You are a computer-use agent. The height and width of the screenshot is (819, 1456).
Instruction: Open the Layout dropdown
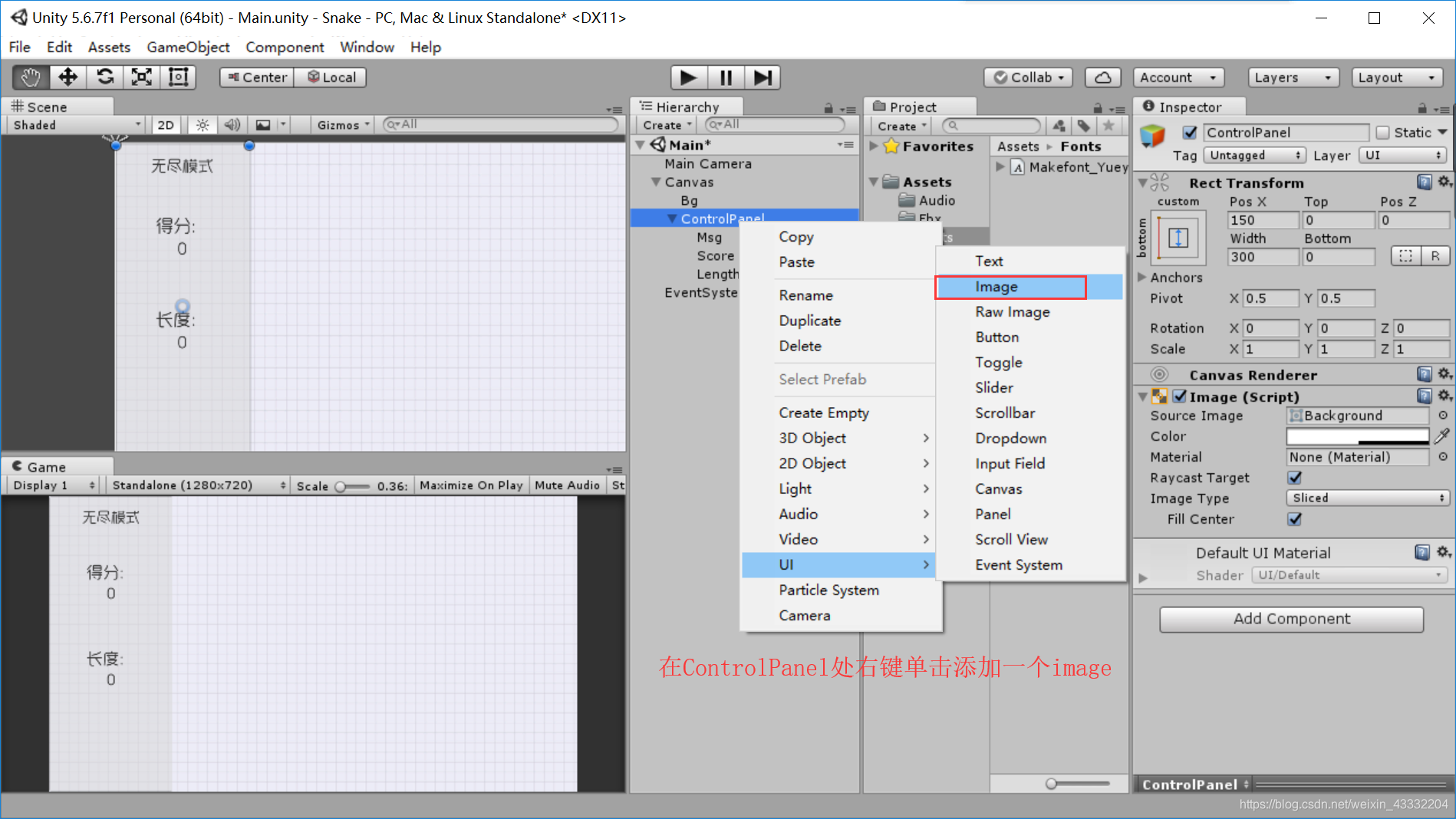[x=1397, y=77]
